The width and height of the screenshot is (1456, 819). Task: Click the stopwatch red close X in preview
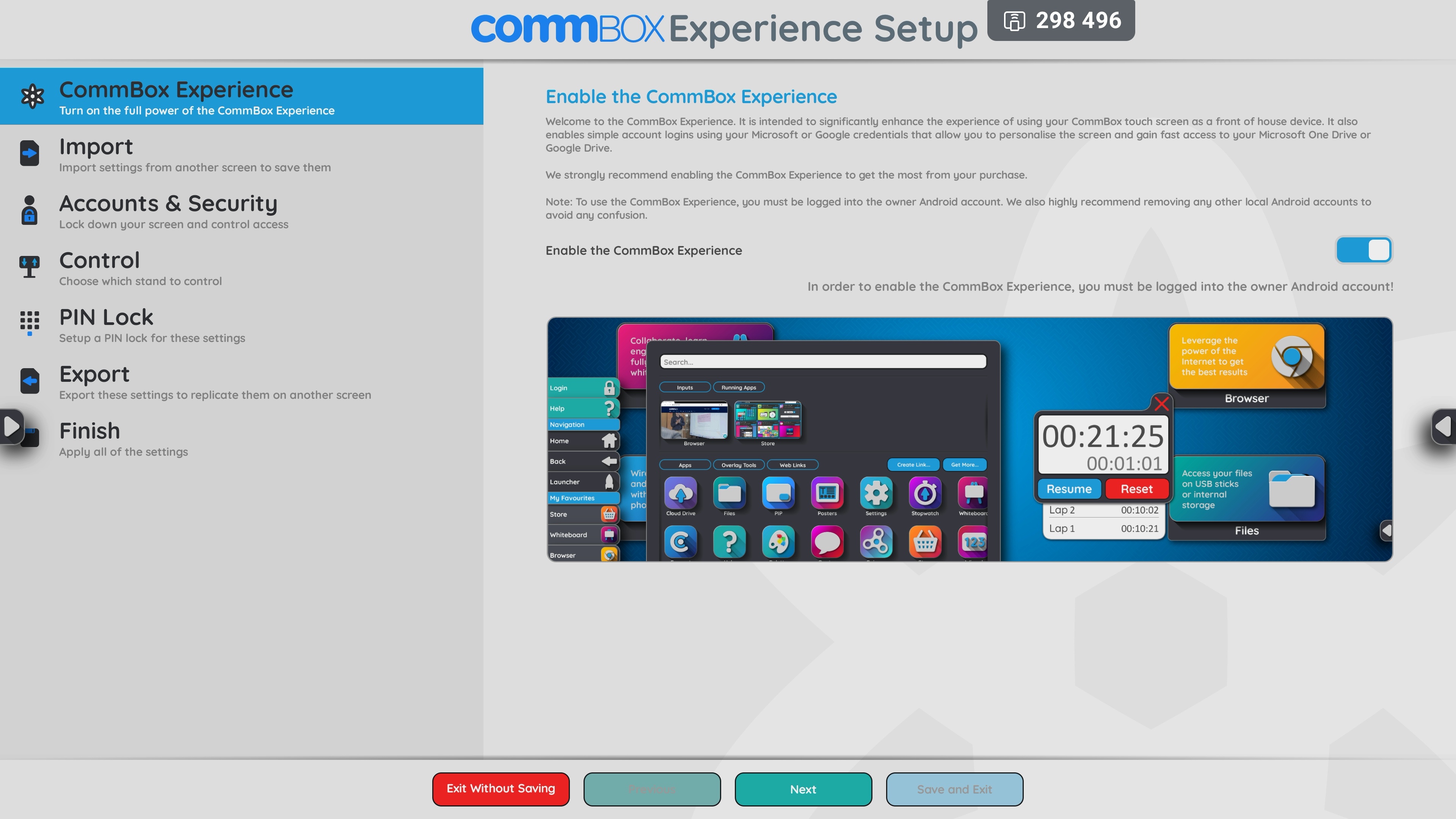coord(1161,403)
